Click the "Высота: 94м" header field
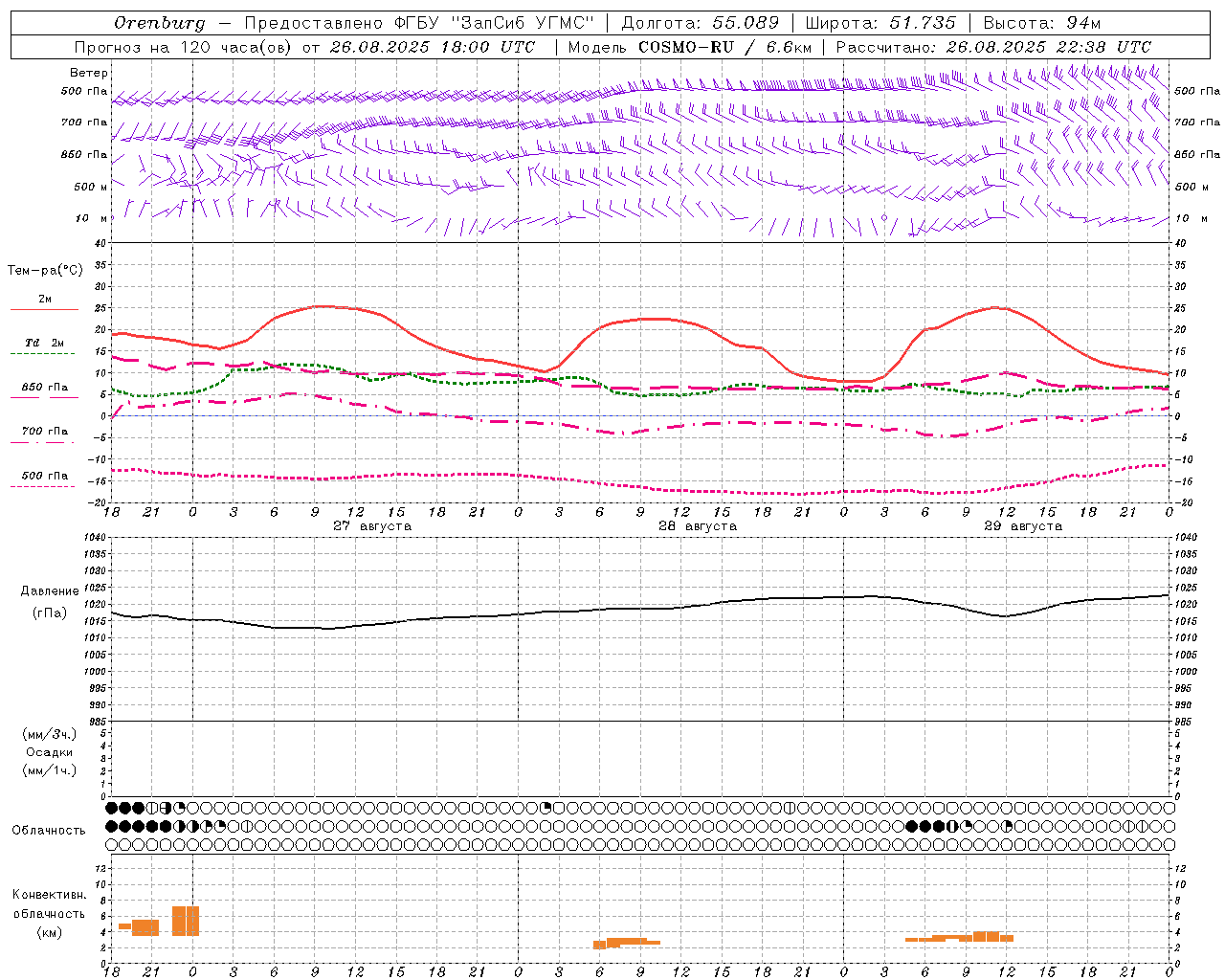Viewport: 1225px width, 980px height. tap(1042, 23)
